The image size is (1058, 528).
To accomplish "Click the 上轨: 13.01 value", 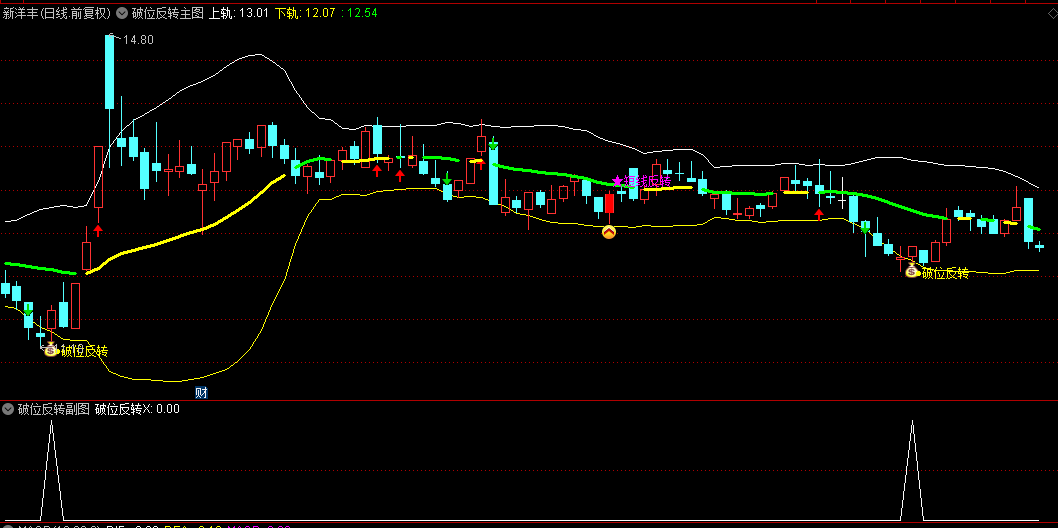I will [239, 12].
